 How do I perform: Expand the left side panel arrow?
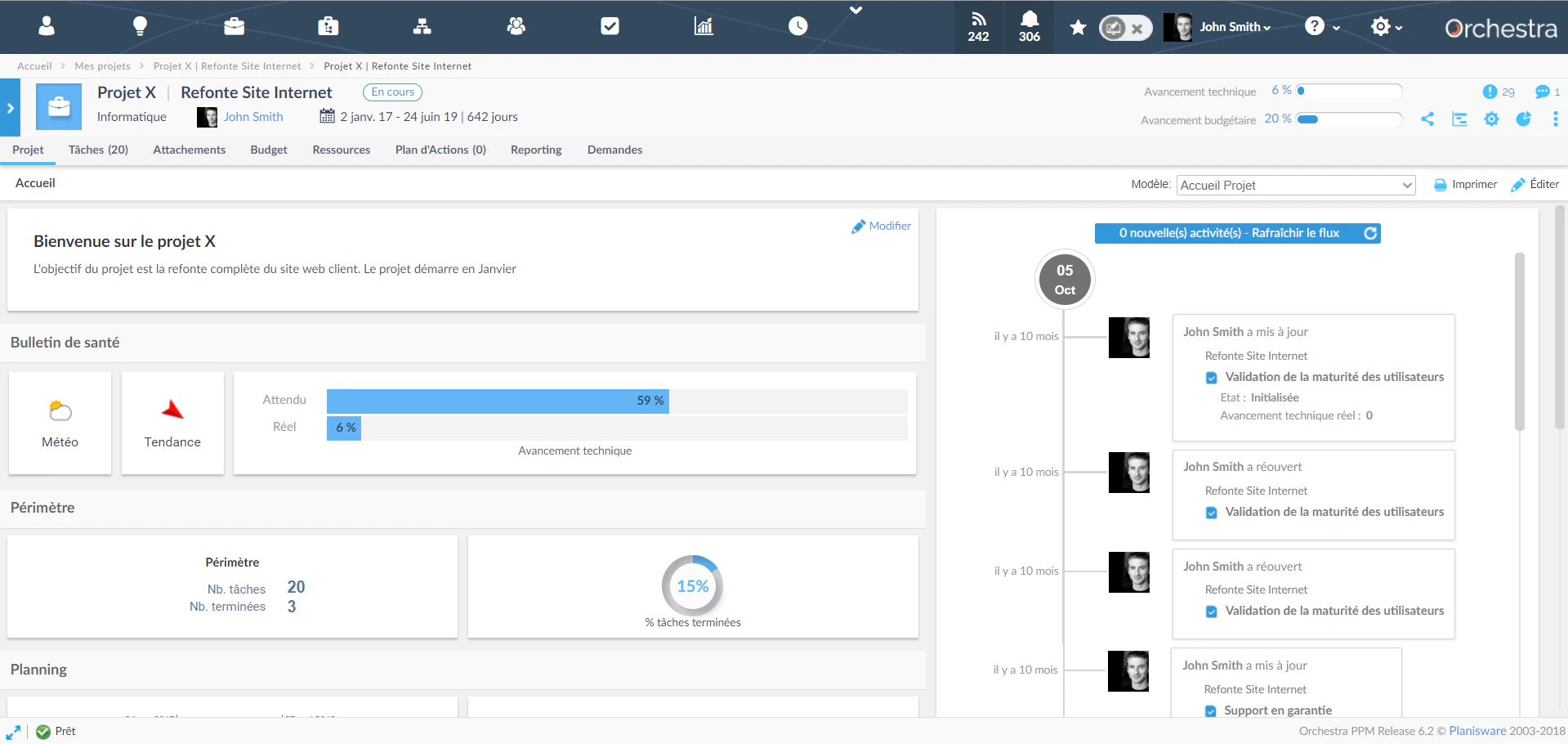(10, 107)
